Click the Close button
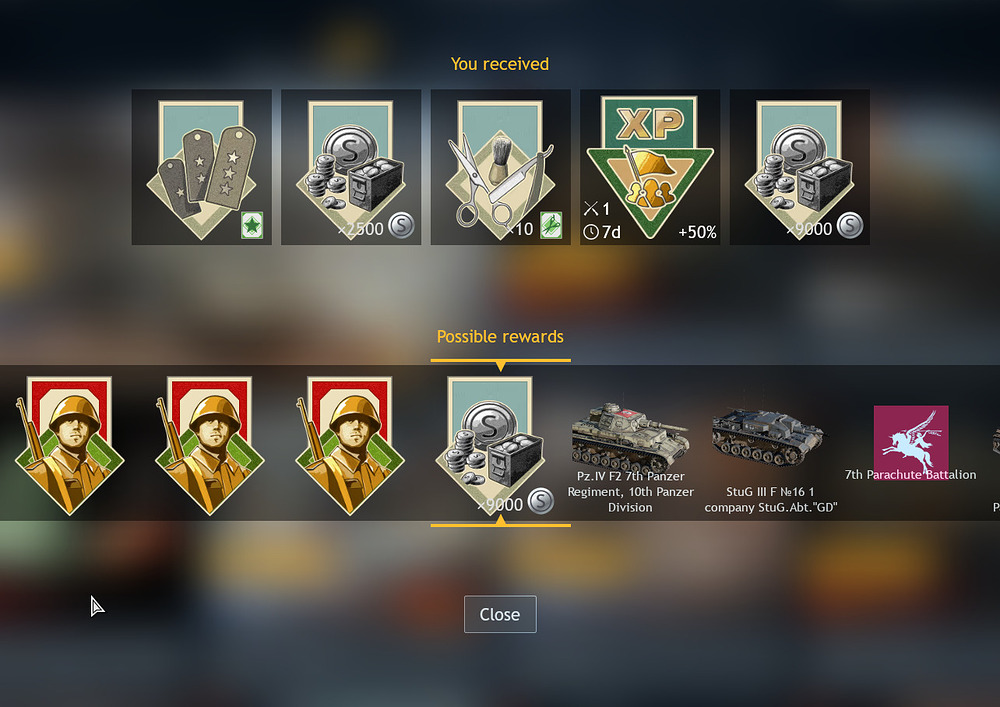The width and height of the screenshot is (1000, 707). [x=500, y=614]
